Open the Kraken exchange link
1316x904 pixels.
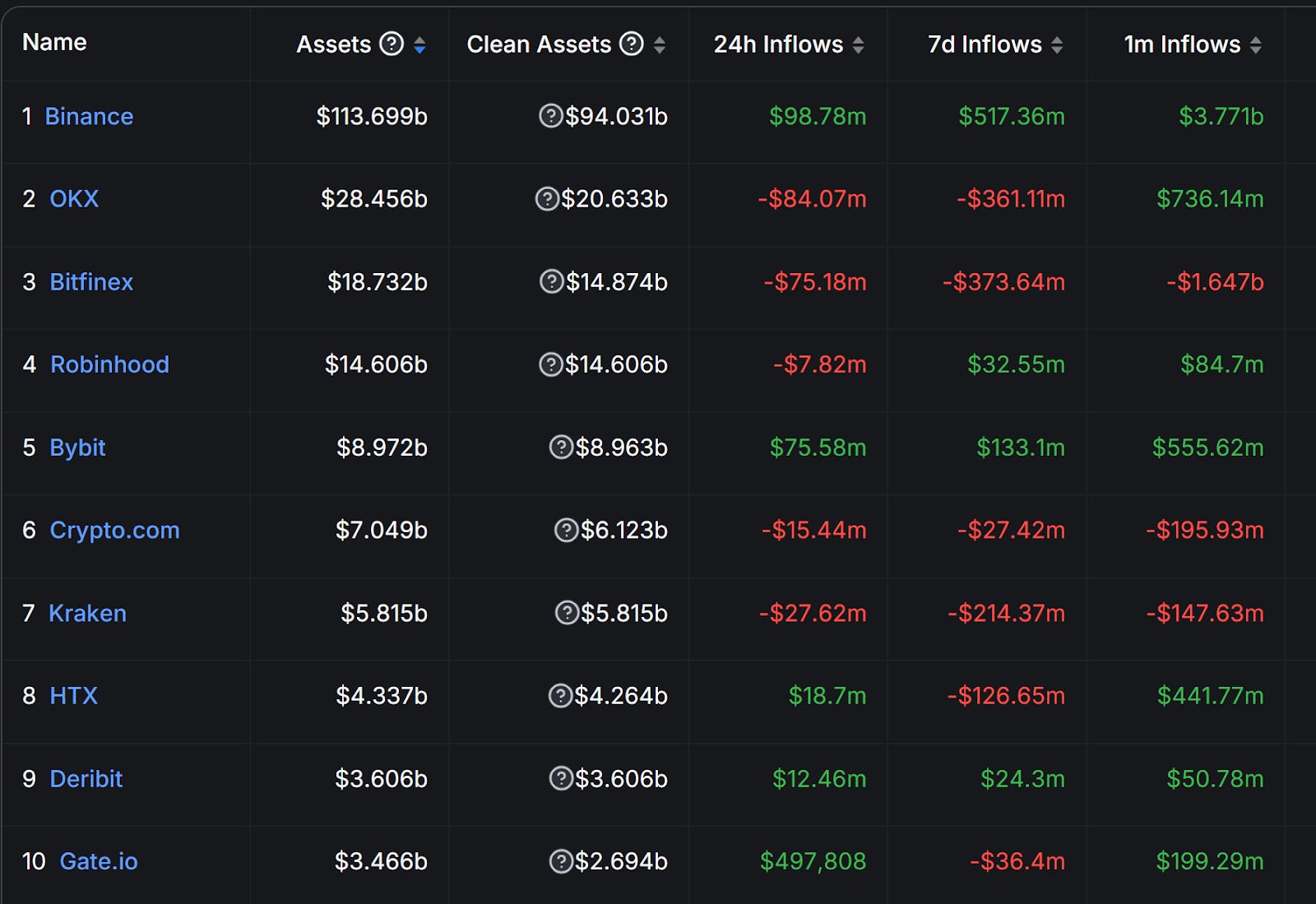click(x=87, y=613)
